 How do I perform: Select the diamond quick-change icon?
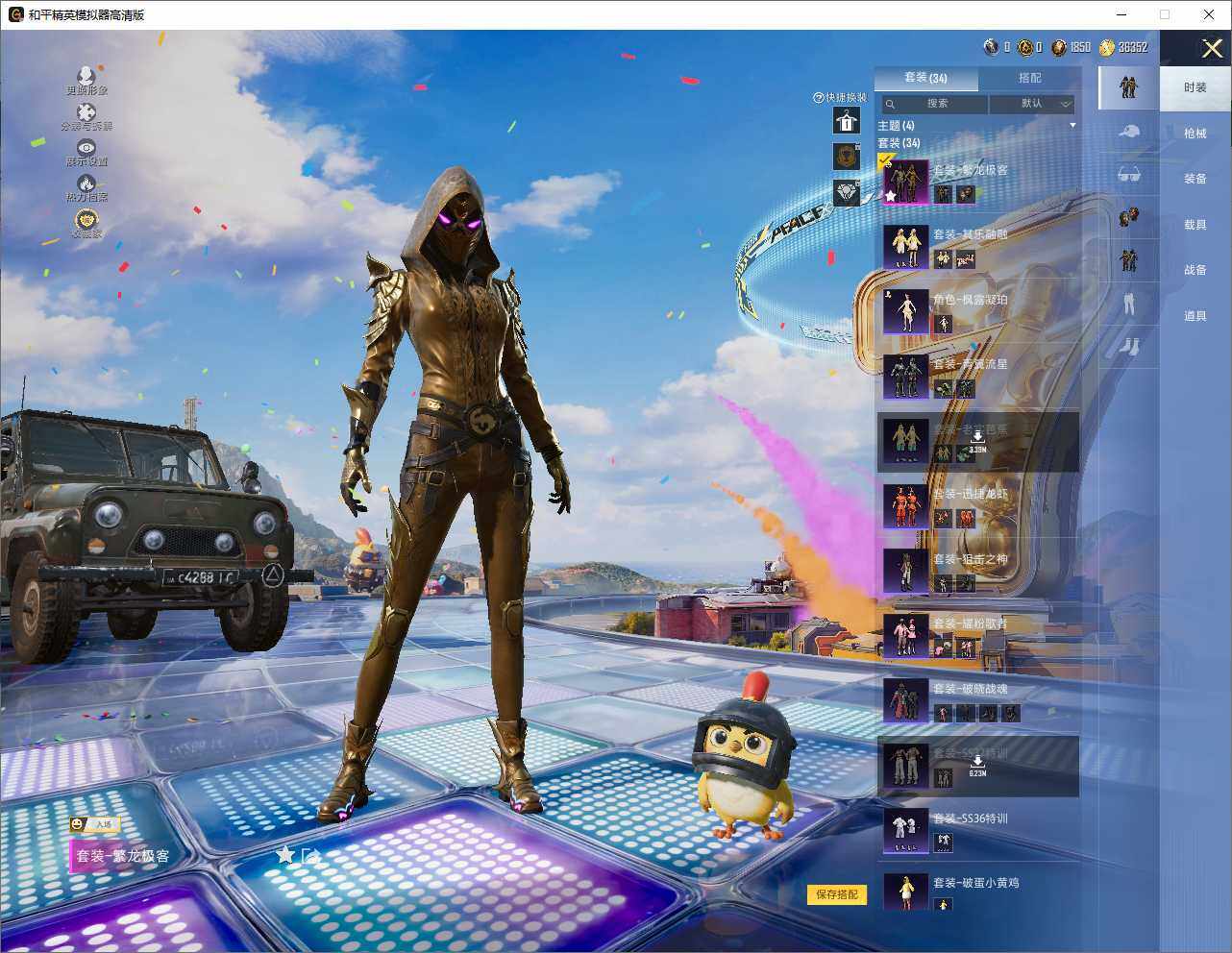tap(846, 193)
